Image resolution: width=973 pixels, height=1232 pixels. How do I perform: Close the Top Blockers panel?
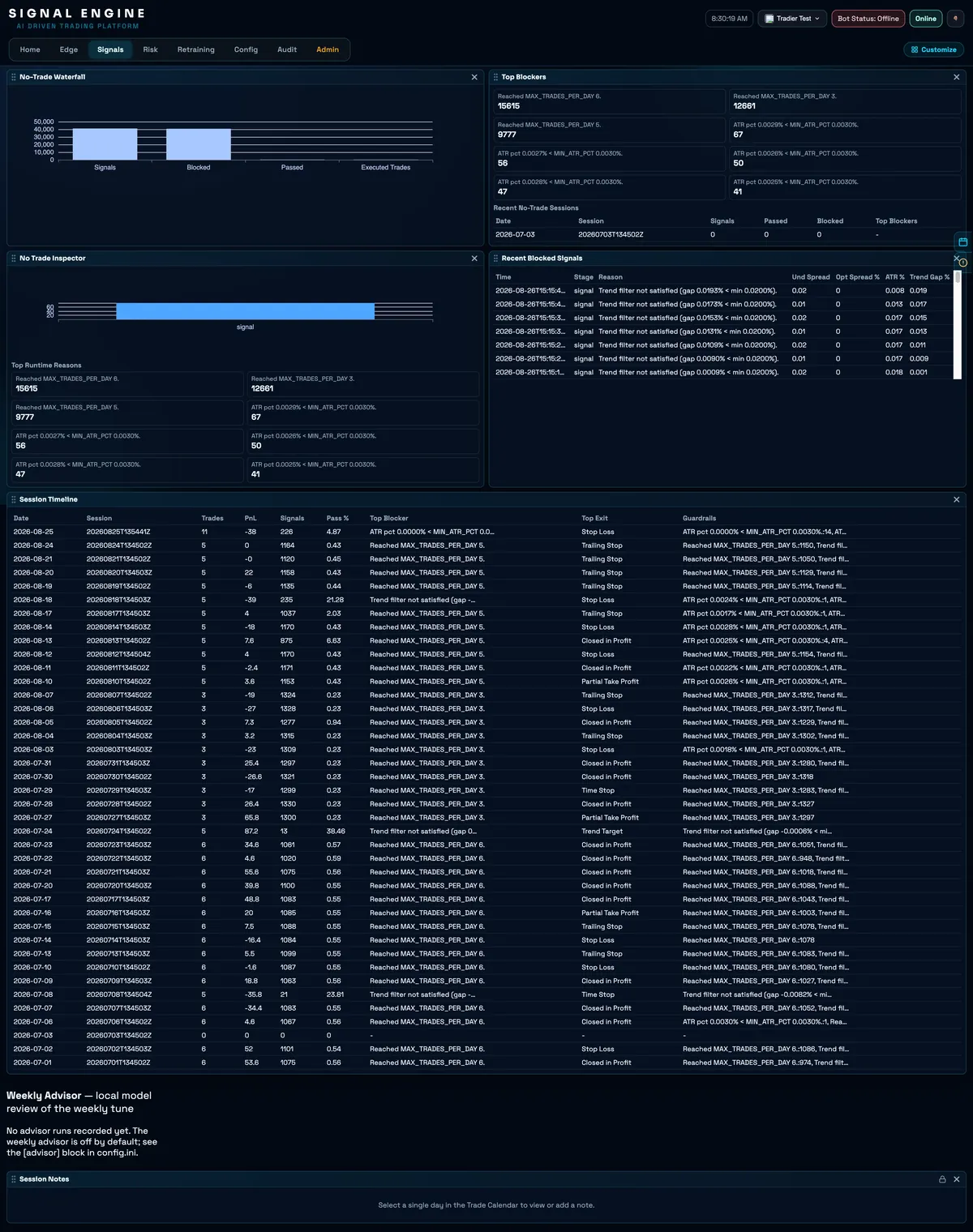957,77
